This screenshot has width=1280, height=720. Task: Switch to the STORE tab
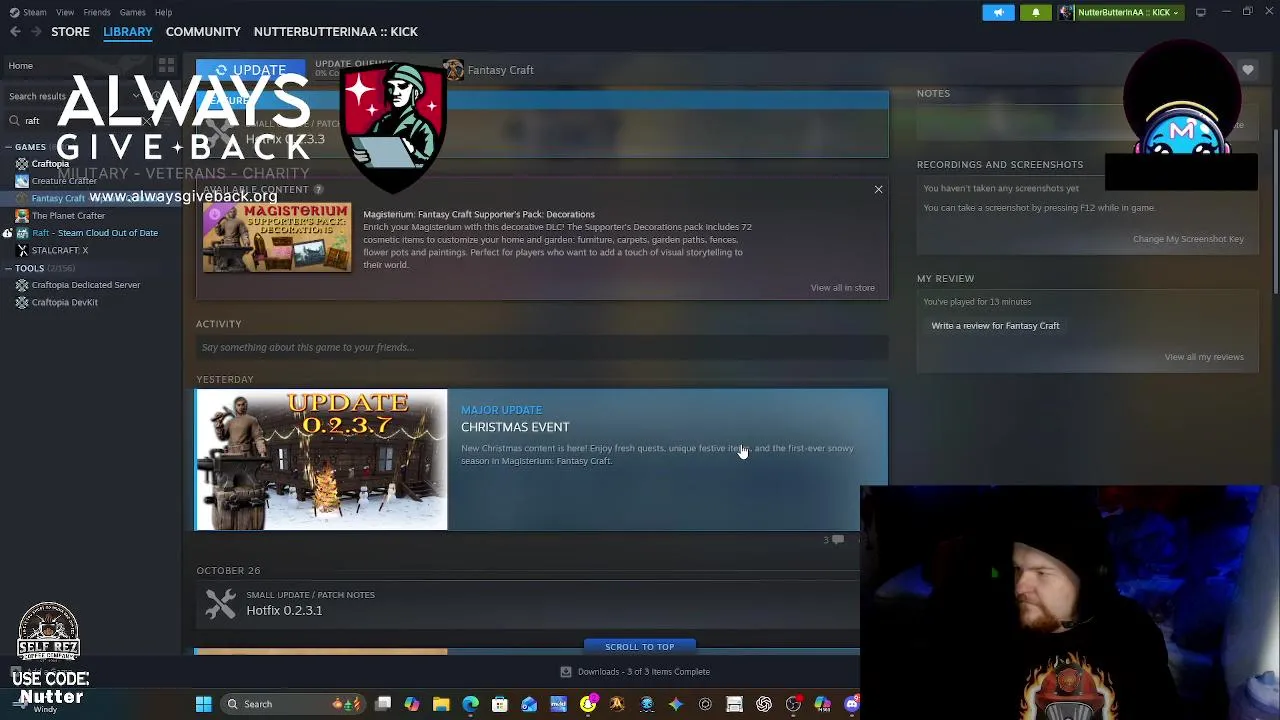click(x=70, y=31)
